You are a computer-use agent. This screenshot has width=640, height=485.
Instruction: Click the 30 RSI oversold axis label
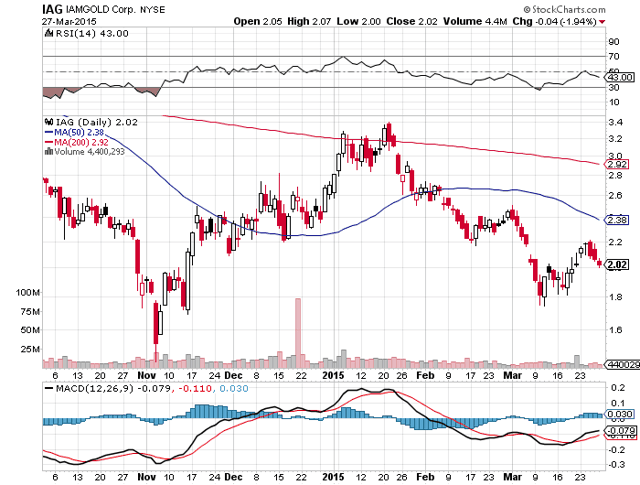[614, 87]
